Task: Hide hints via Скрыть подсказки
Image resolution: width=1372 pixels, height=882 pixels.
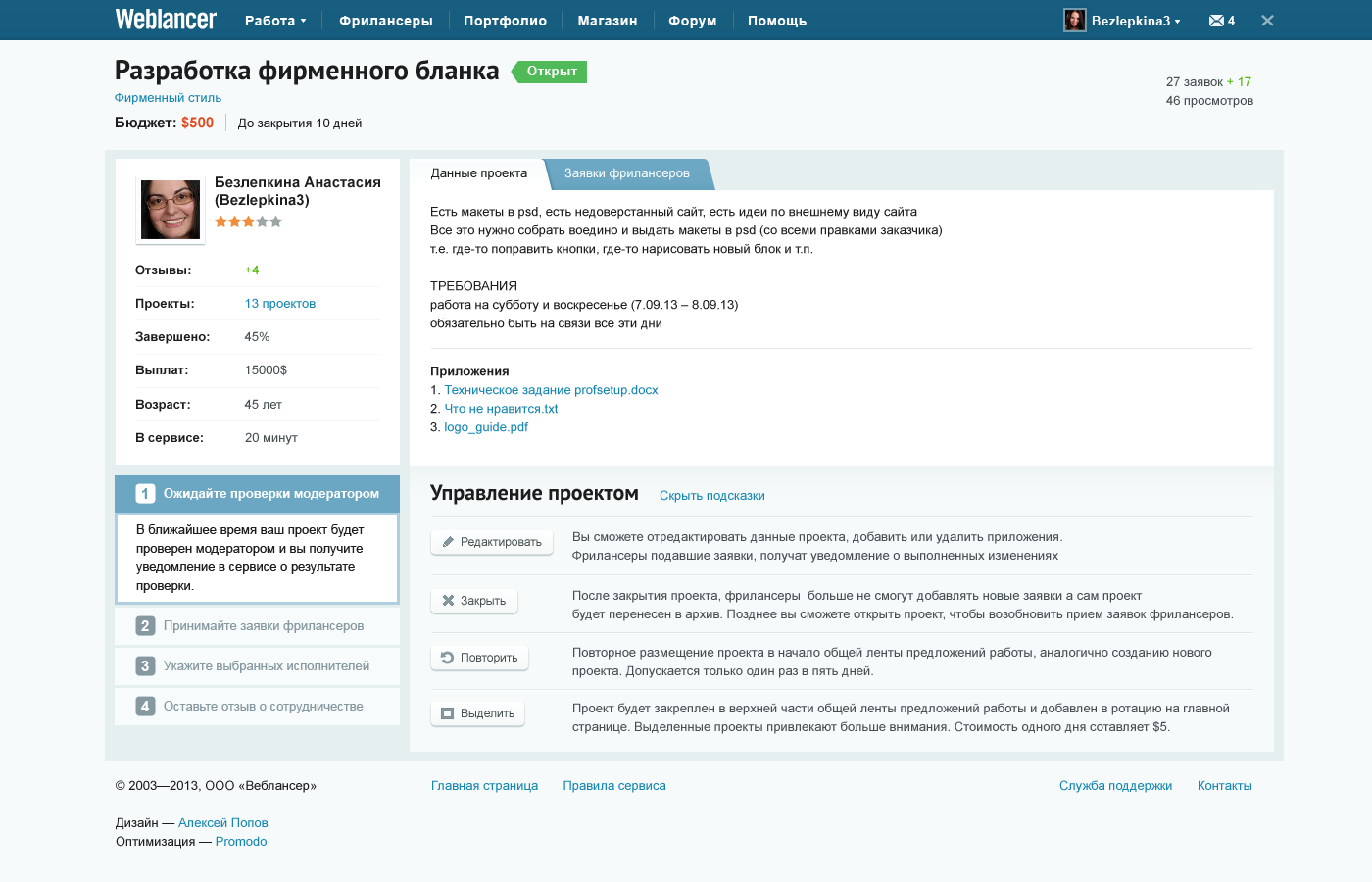Action: (711, 496)
